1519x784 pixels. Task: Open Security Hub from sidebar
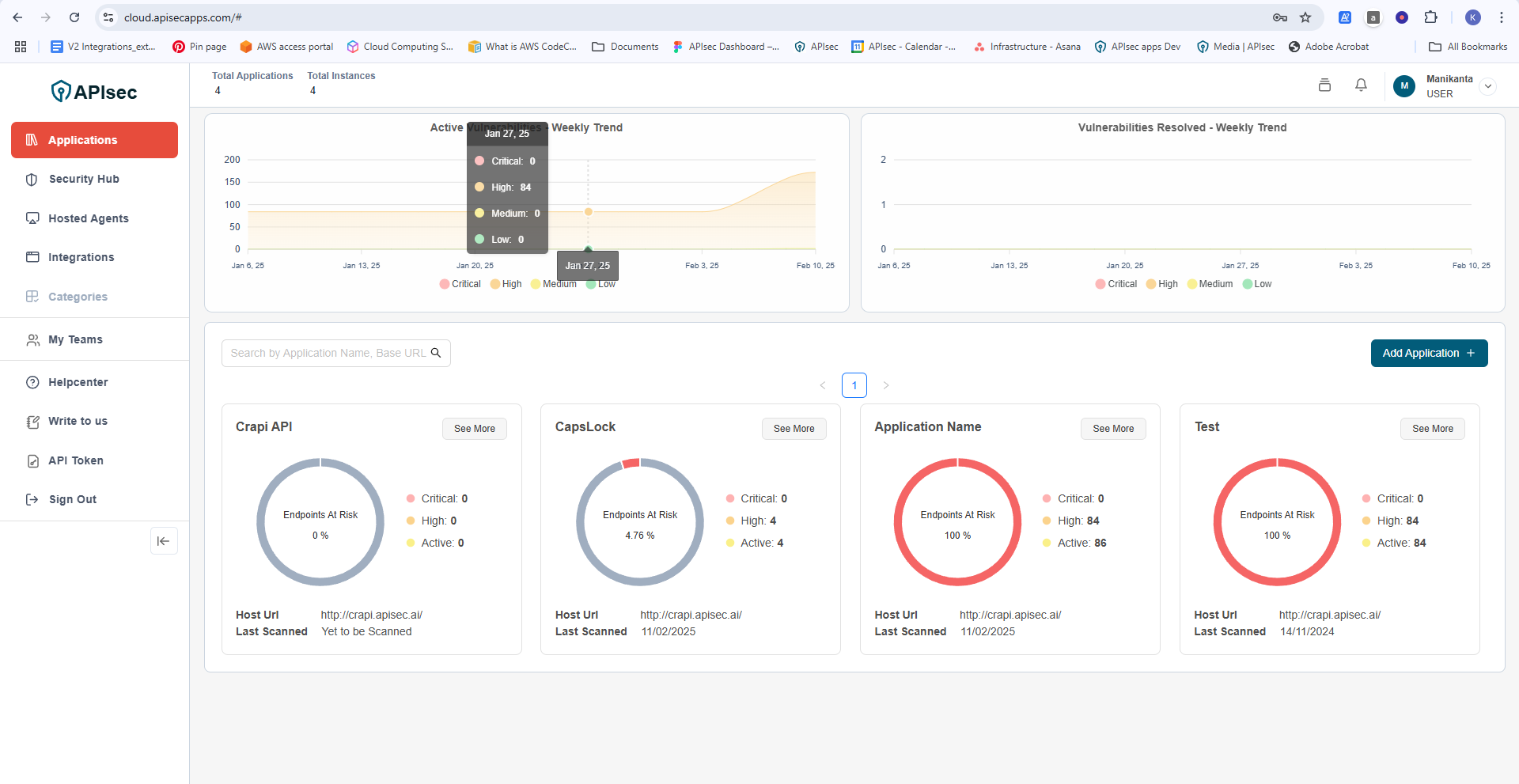[x=84, y=179]
